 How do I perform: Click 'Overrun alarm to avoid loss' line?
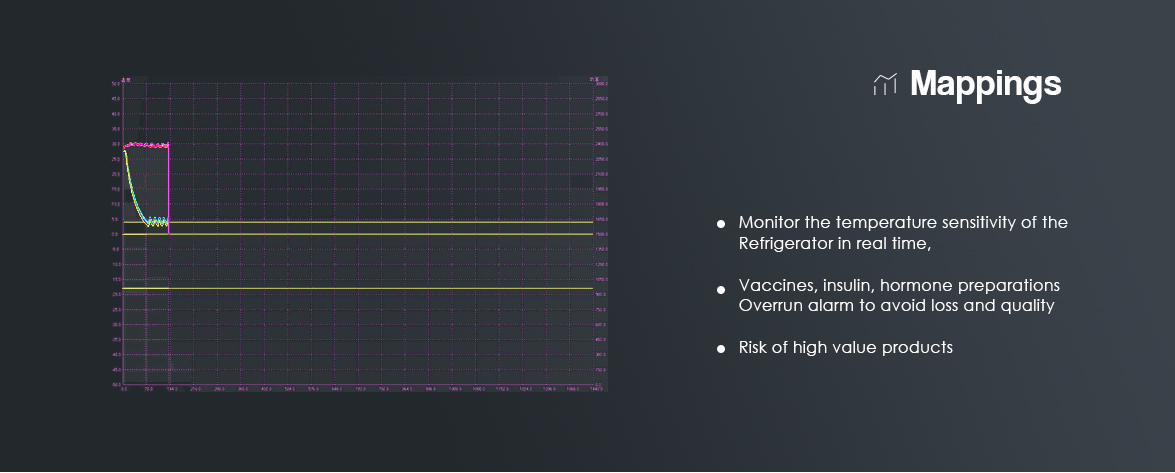point(897,306)
